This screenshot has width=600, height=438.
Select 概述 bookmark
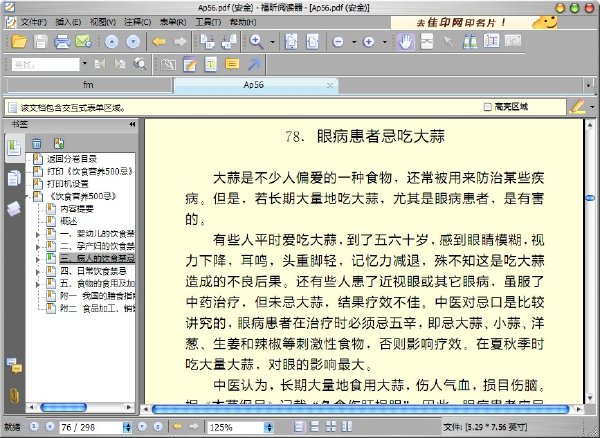(68, 221)
